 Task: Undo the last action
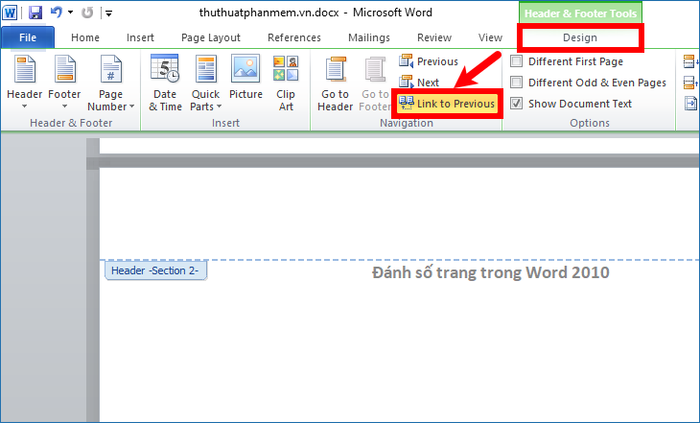point(56,12)
